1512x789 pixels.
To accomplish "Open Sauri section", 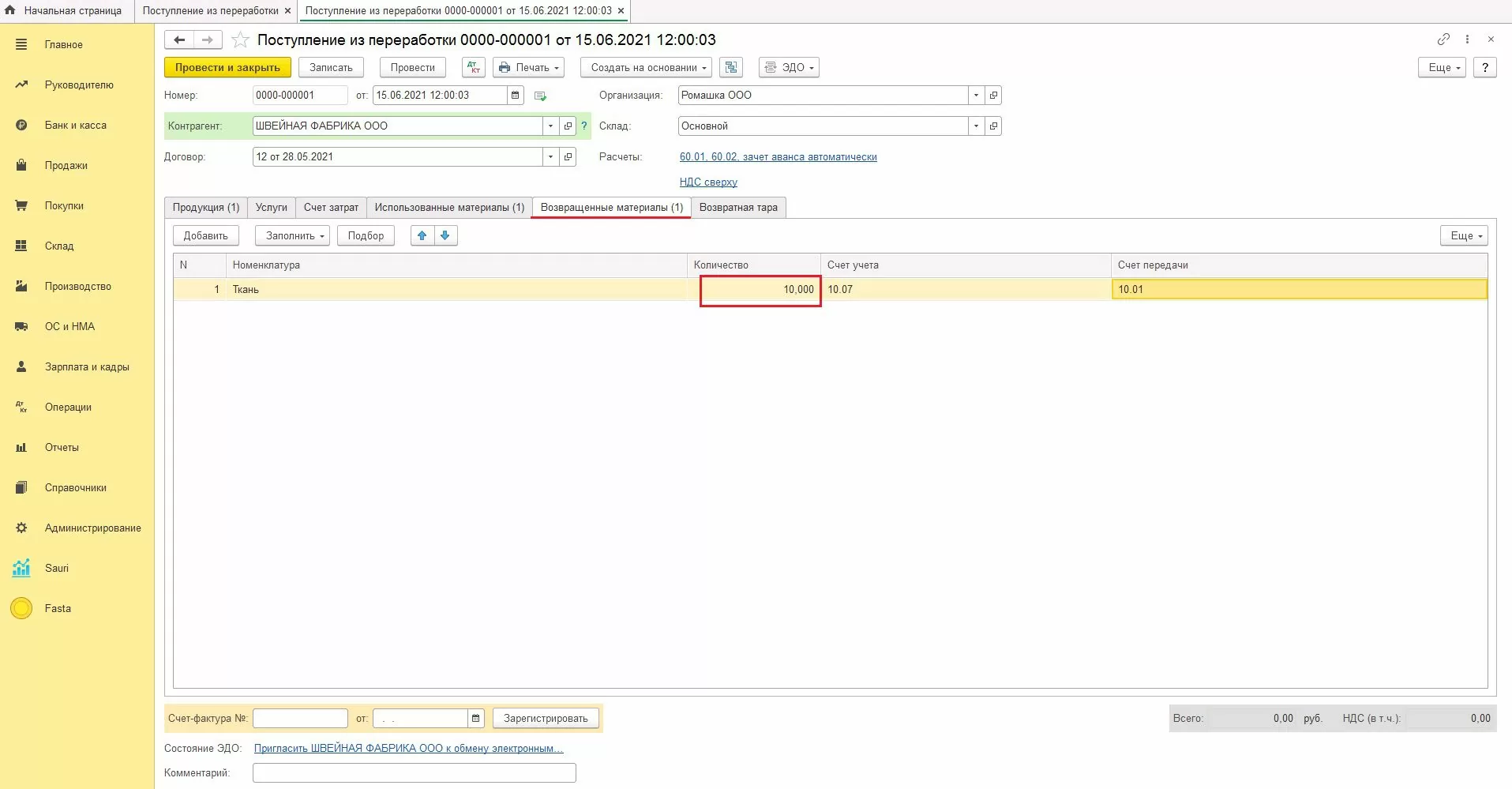I will pos(56,568).
